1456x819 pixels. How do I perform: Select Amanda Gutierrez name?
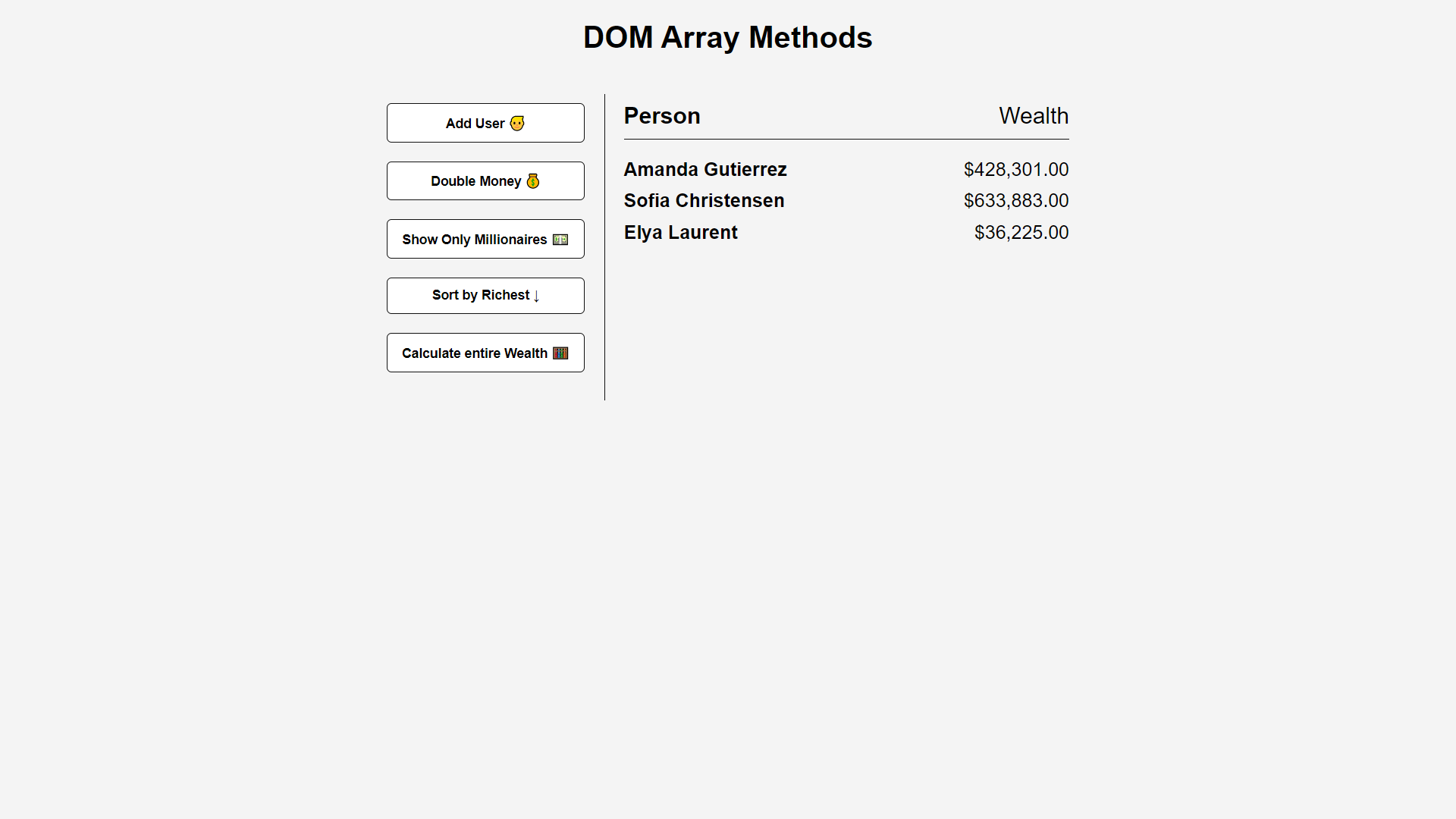[705, 170]
